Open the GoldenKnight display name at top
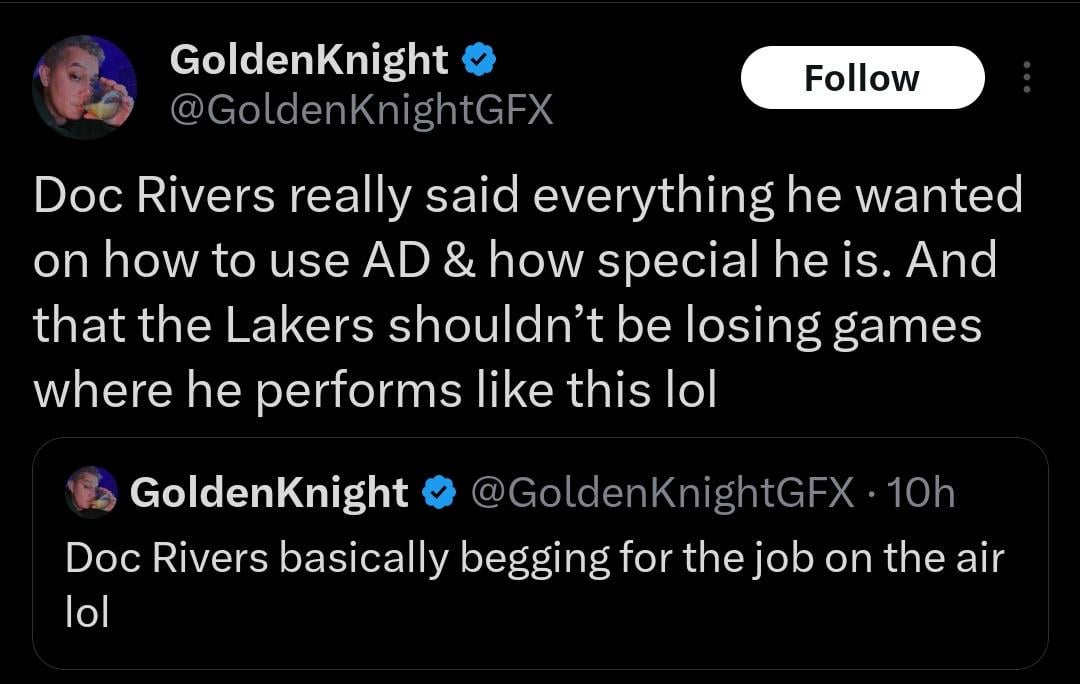This screenshot has width=1080, height=684. coord(309,61)
